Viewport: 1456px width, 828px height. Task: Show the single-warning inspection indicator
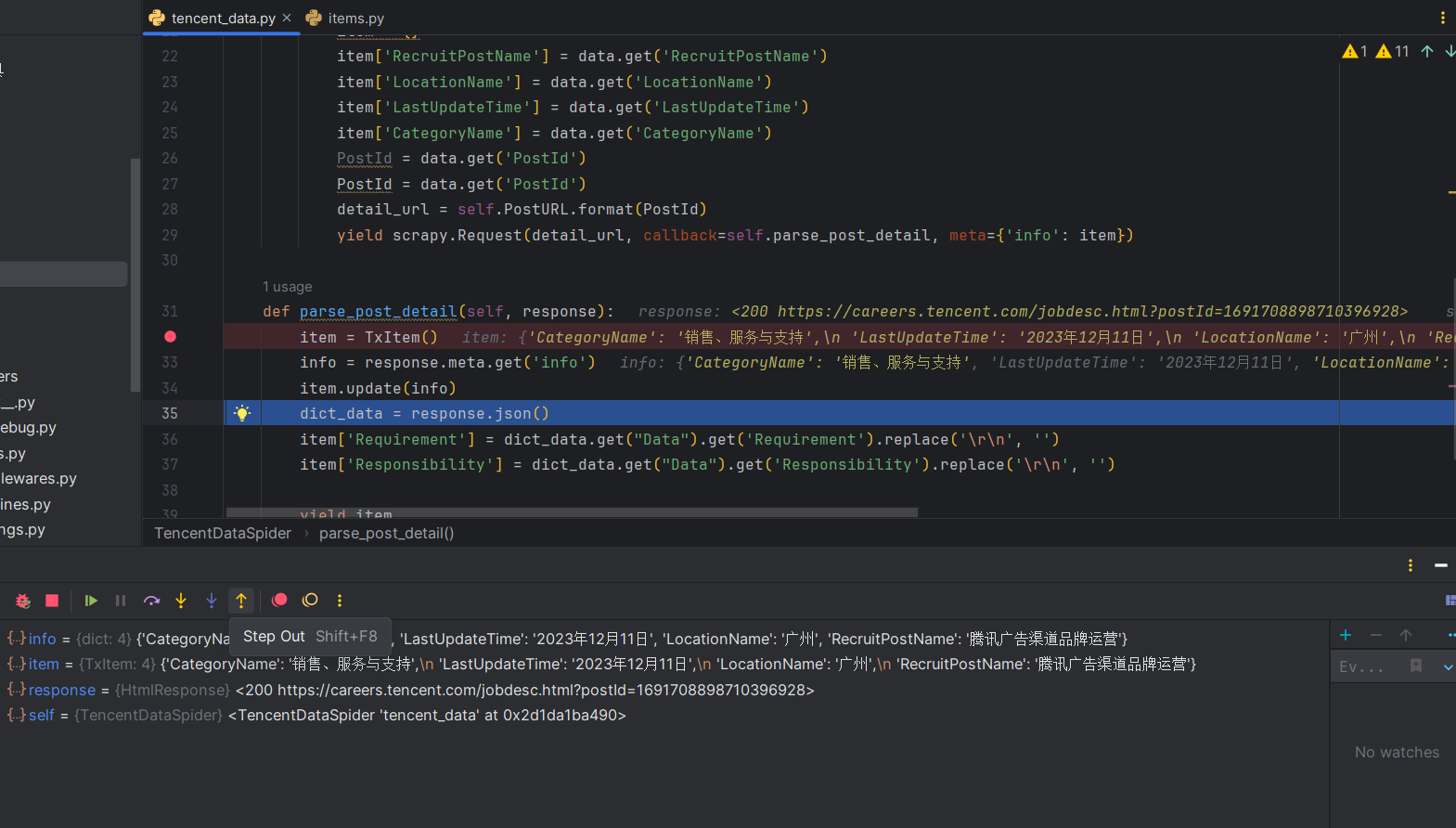tap(1355, 51)
